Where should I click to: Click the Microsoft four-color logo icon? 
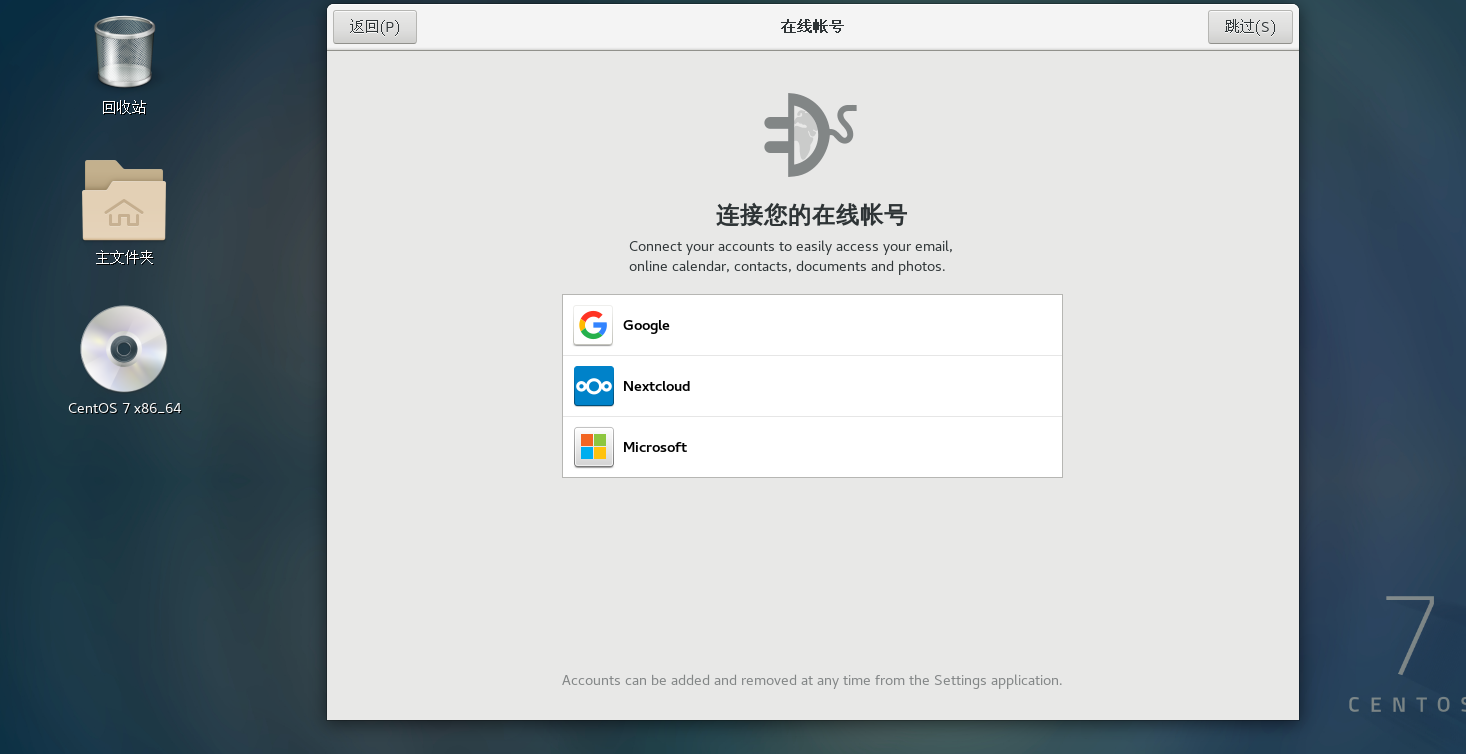click(593, 447)
